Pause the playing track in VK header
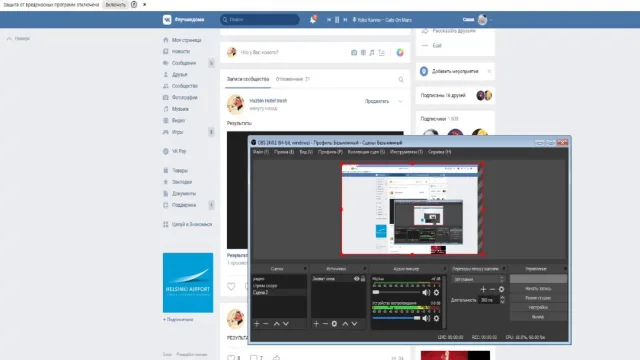The image size is (640, 360). [x=337, y=20]
